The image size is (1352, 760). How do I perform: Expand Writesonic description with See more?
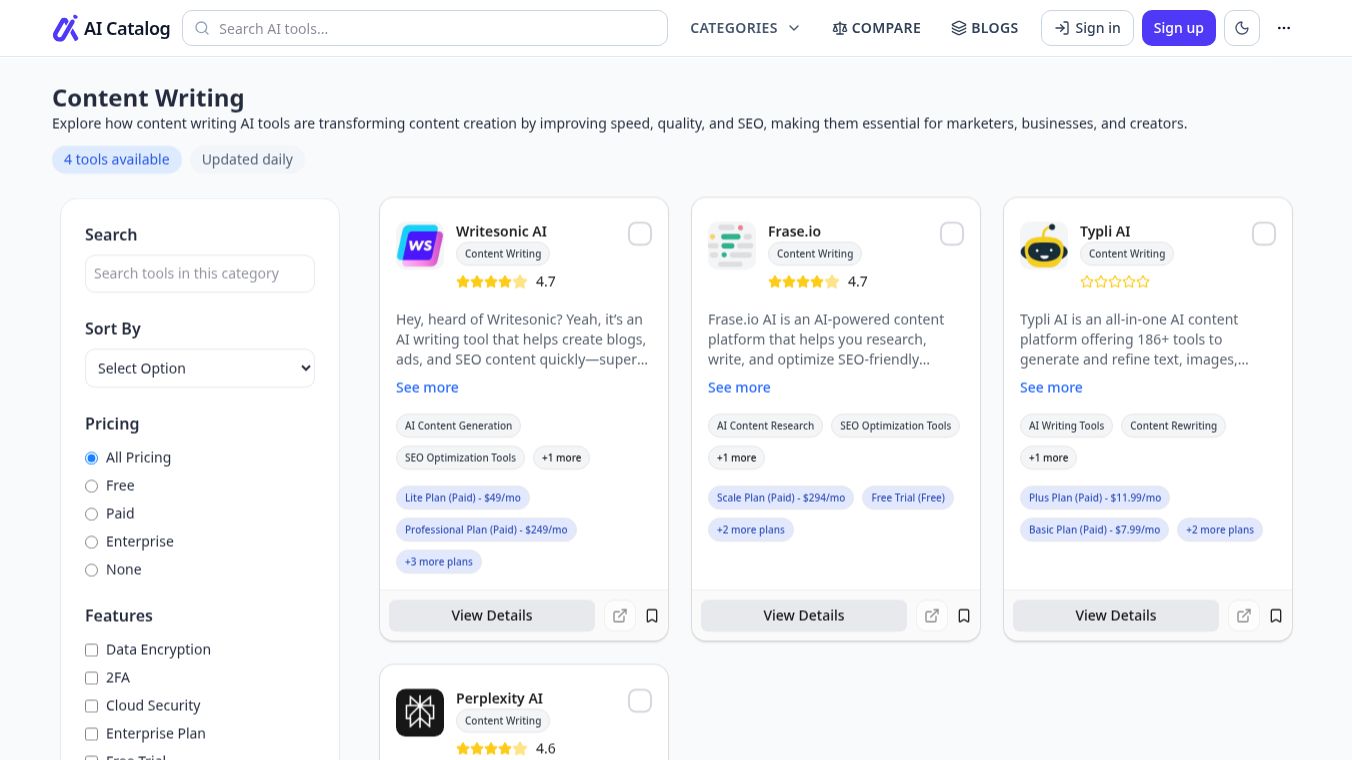[427, 388]
